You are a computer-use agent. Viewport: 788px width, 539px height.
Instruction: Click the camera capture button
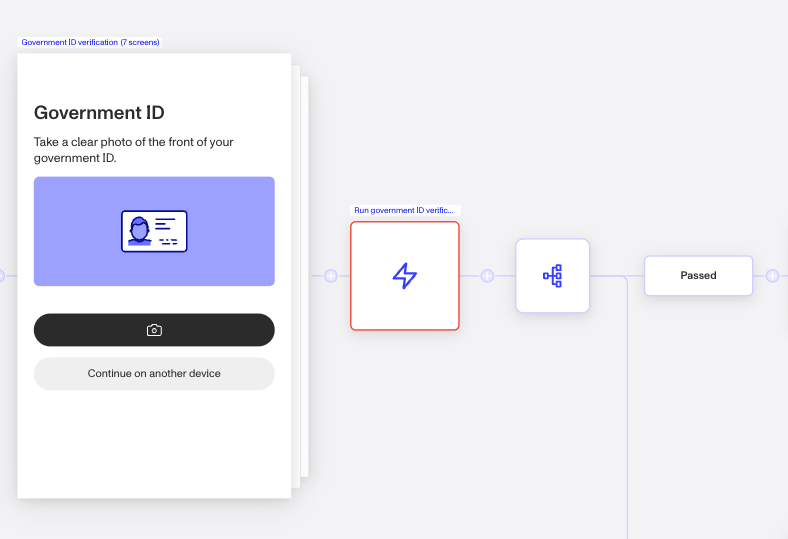point(154,330)
